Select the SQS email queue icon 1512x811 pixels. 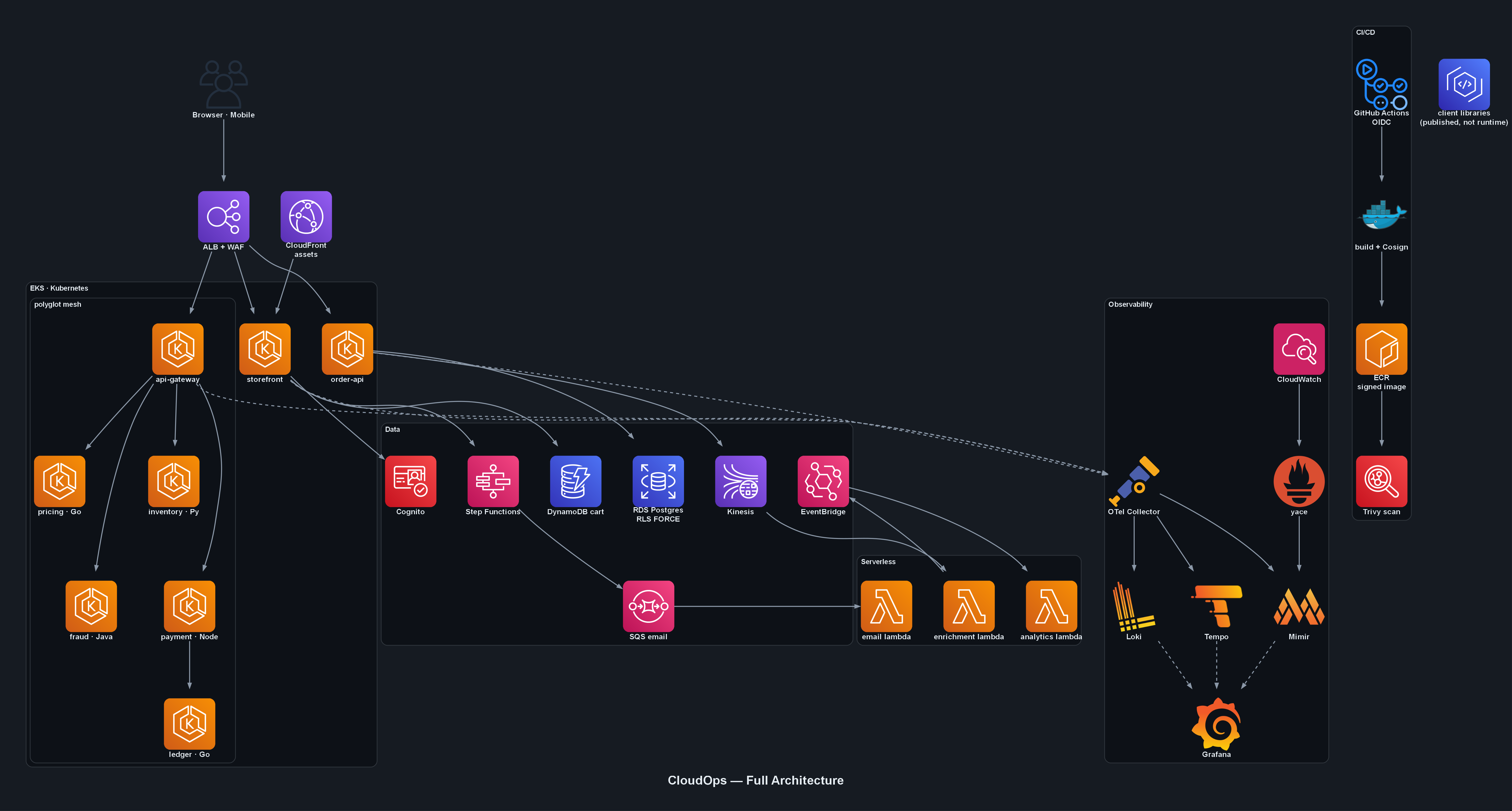tap(649, 606)
